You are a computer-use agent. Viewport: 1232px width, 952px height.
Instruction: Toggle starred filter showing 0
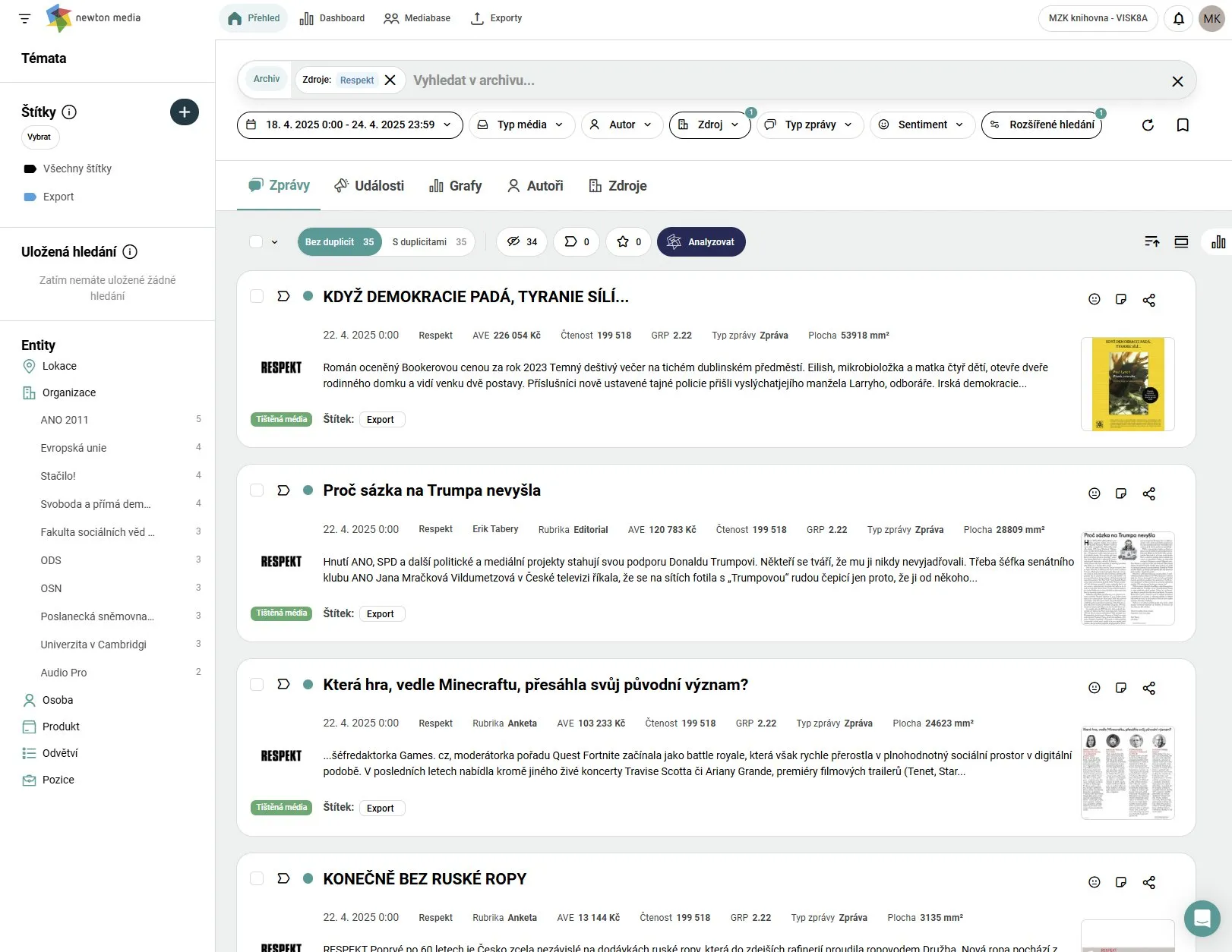coord(629,242)
